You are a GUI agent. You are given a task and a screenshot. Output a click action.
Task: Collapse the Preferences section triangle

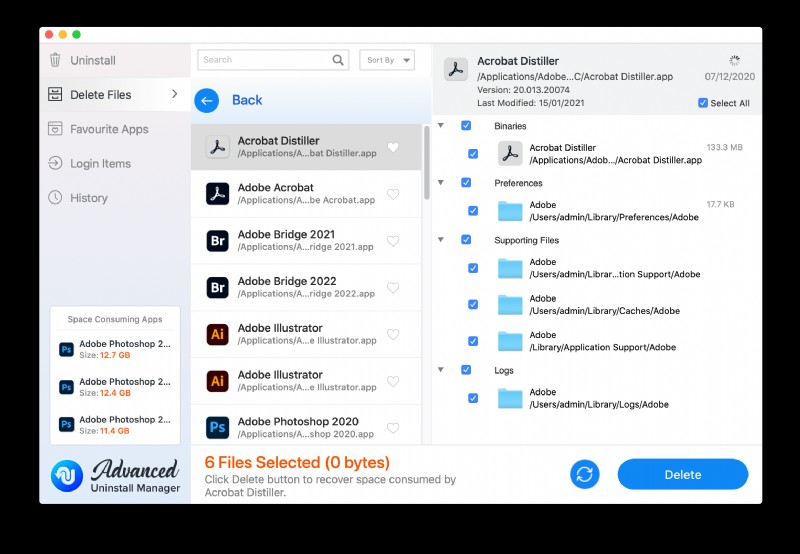pos(441,183)
